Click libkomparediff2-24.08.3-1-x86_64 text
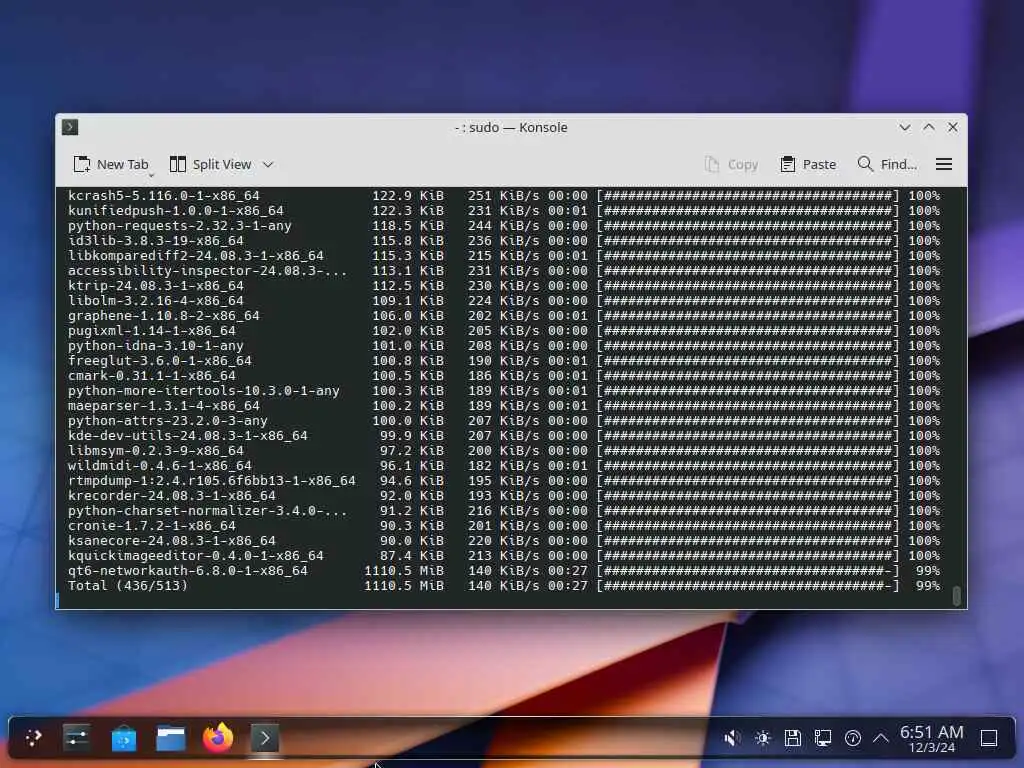 pyautogui.click(x=196, y=255)
